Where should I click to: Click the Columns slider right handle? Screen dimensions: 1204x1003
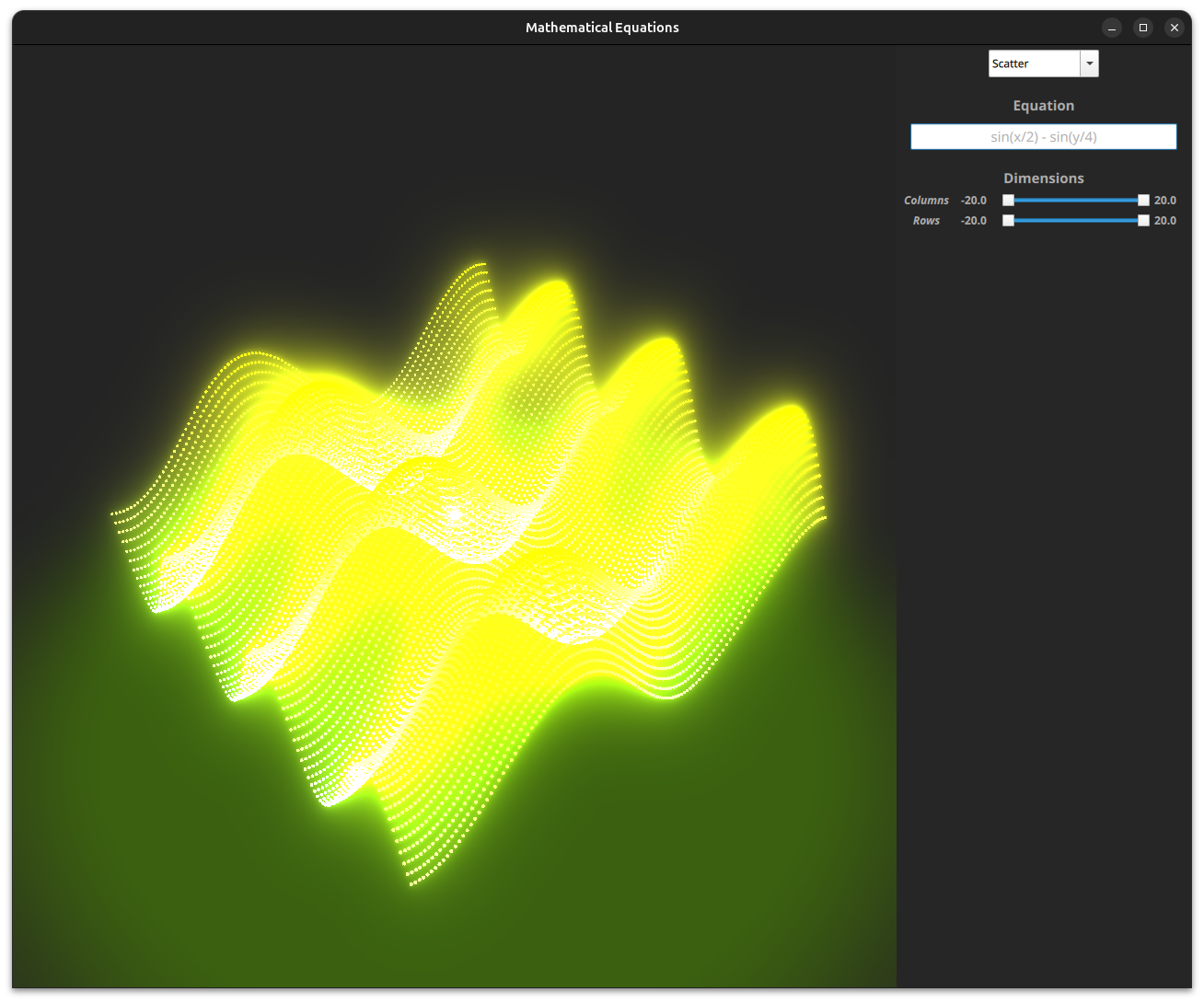pyautogui.click(x=1143, y=201)
